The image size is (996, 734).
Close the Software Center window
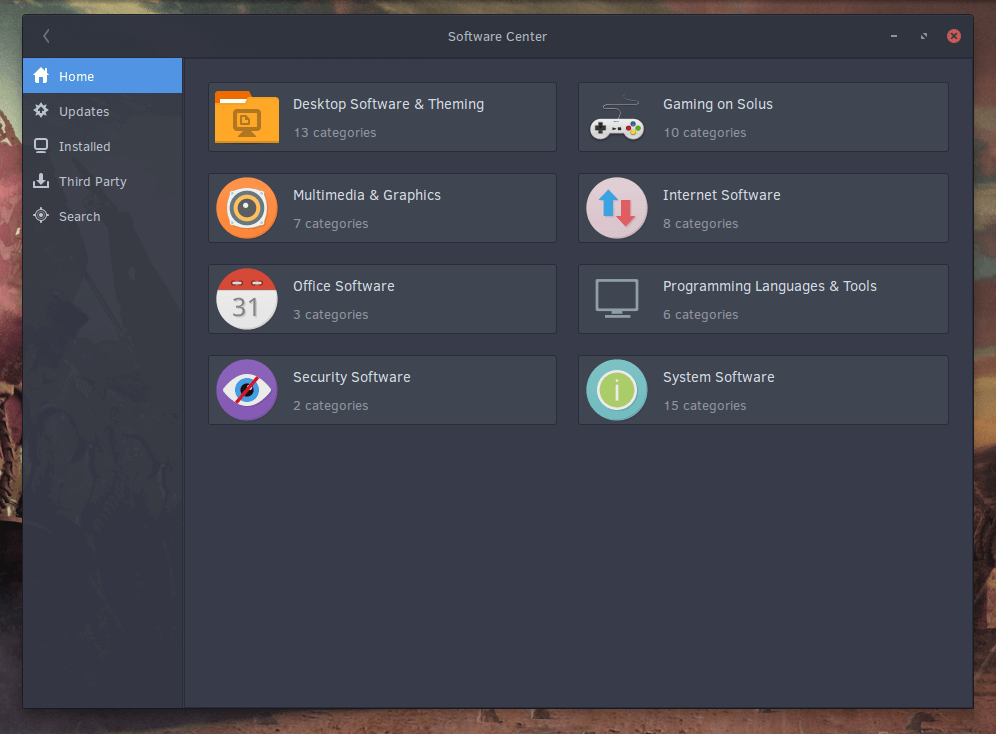click(954, 36)
